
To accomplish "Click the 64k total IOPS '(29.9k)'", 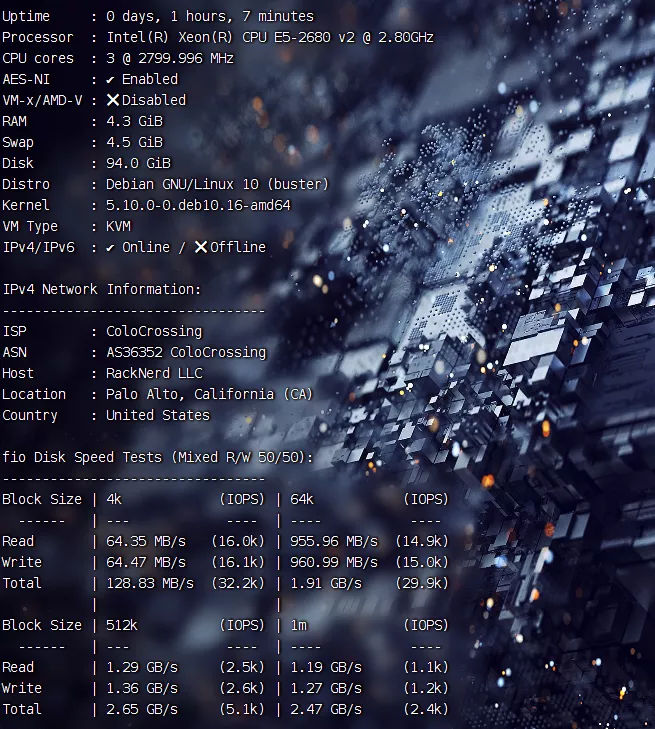I will (422, 583).
